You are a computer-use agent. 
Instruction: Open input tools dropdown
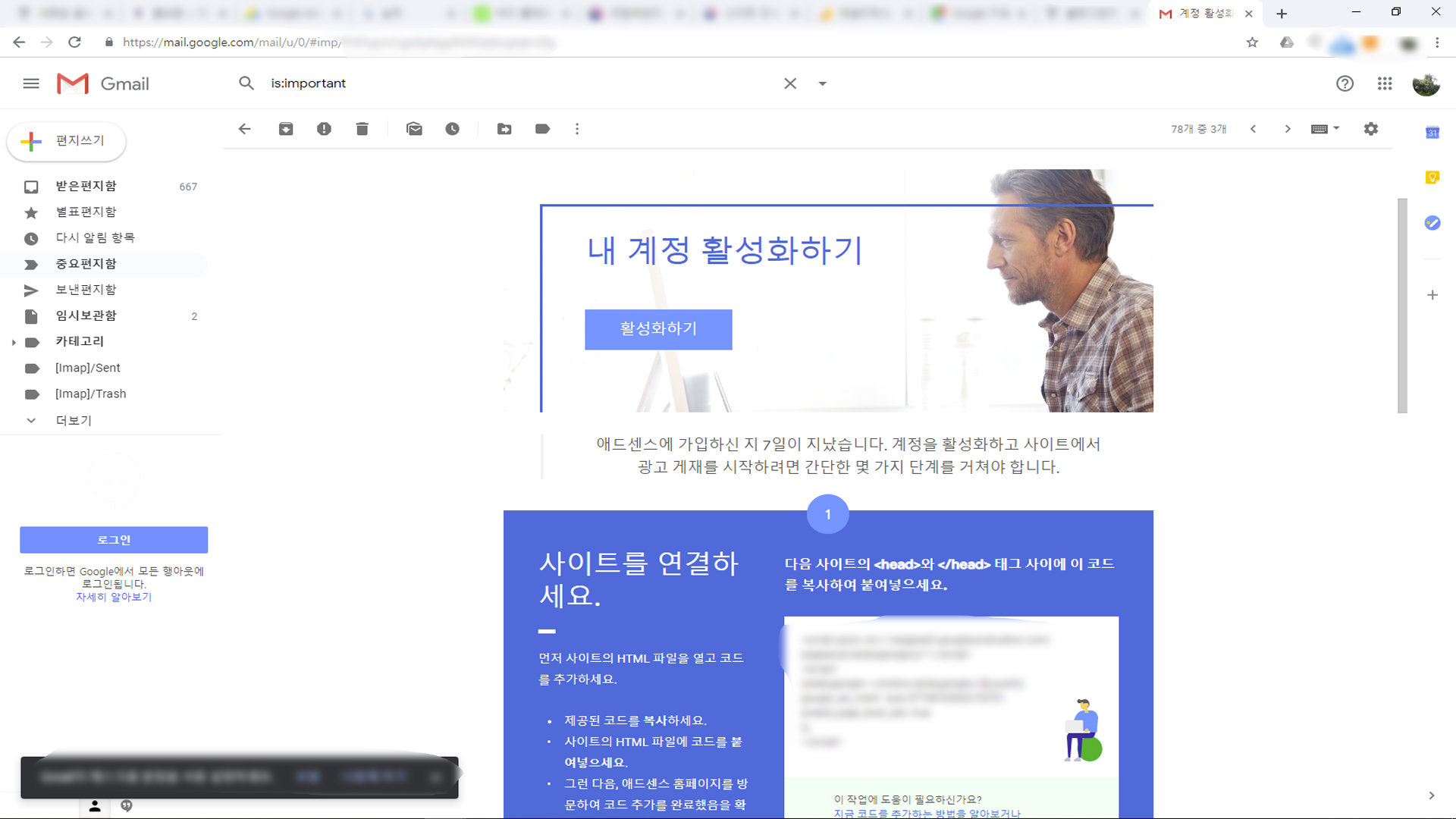(1336, 129)
